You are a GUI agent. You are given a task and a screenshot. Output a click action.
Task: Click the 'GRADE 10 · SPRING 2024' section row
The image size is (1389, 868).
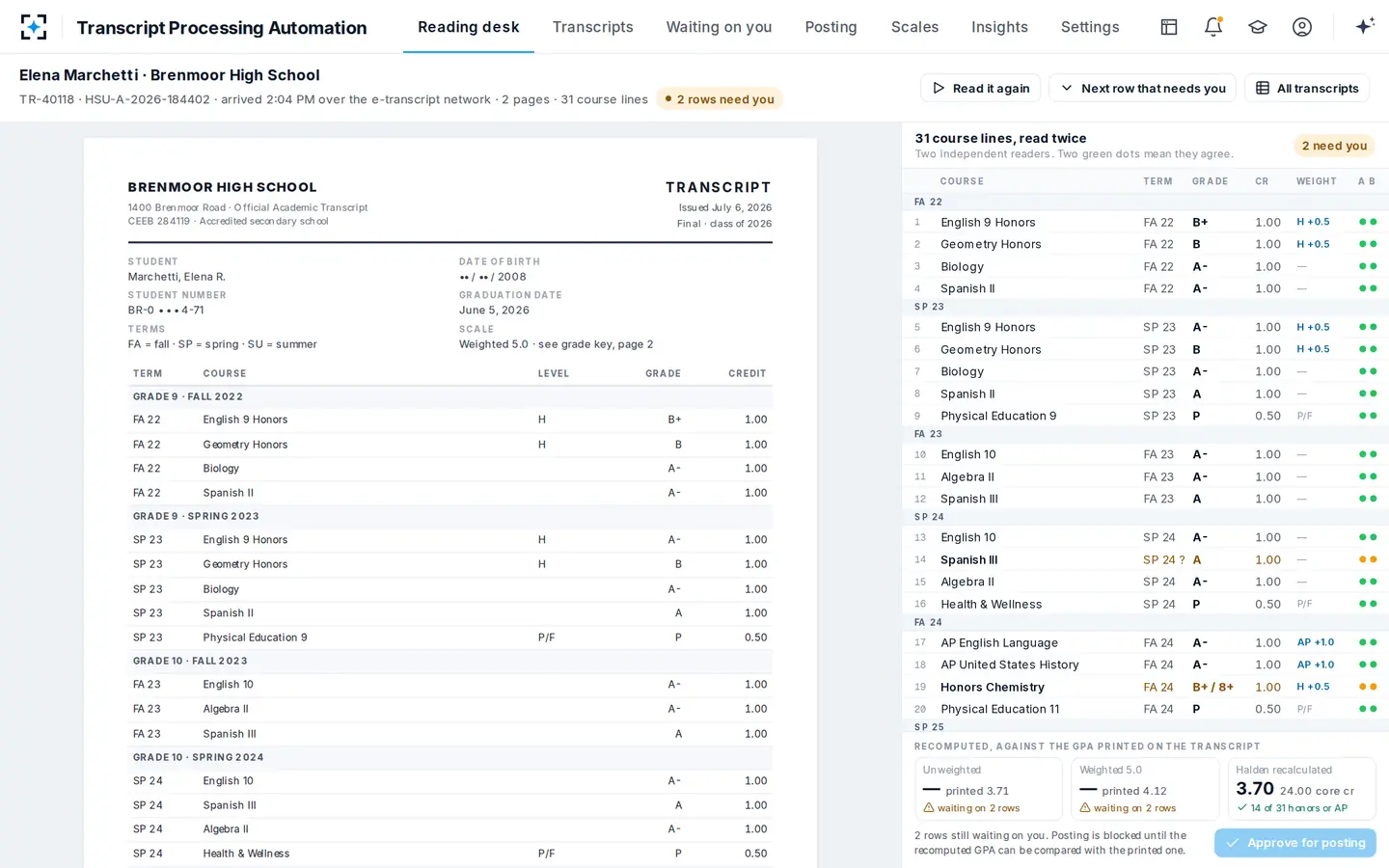pyautogui.click(x=450, y=757)
